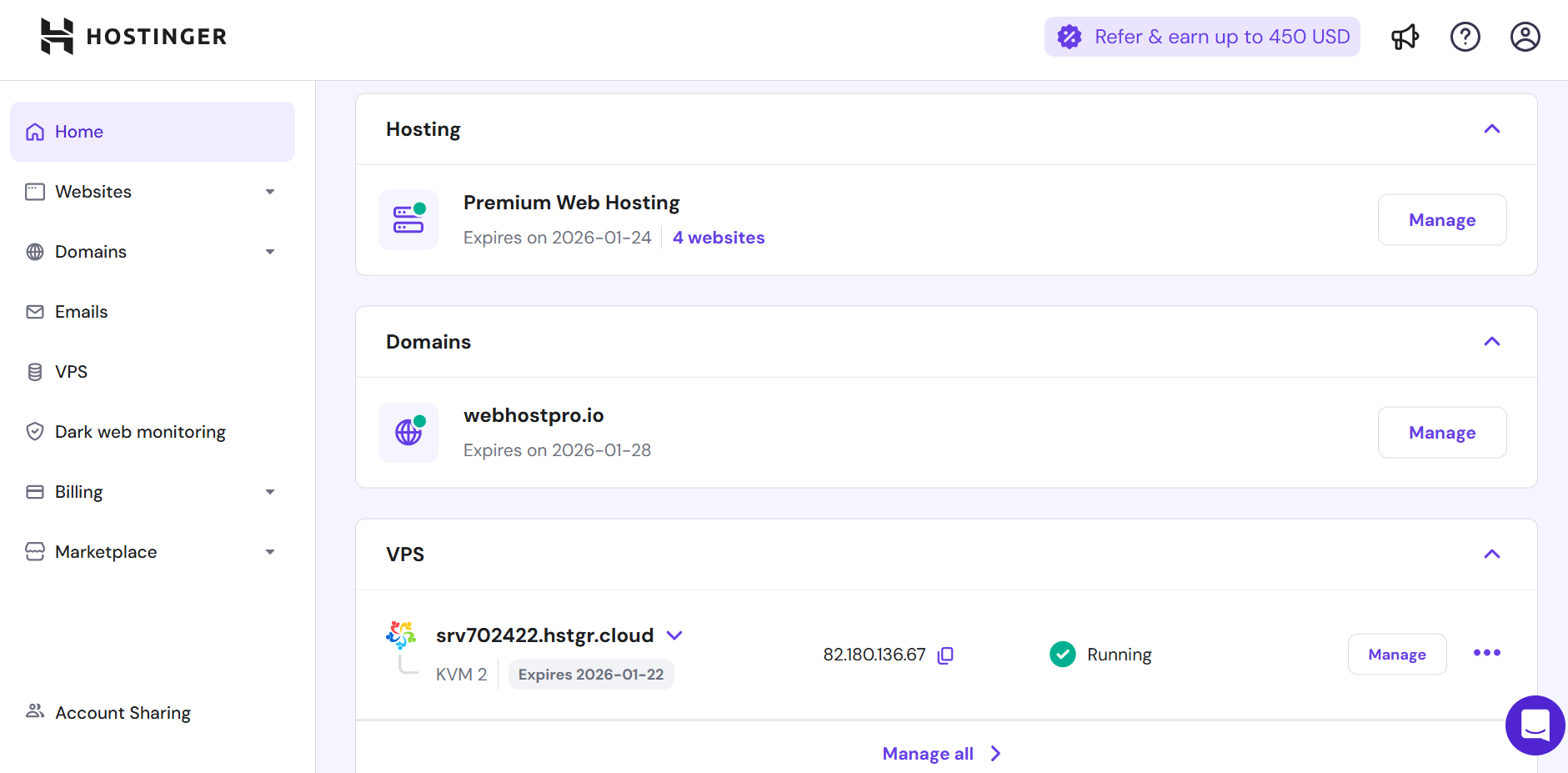Manage the srv702422 VPS server
The image size is (1568, 773).
(x=1397, y=655)
